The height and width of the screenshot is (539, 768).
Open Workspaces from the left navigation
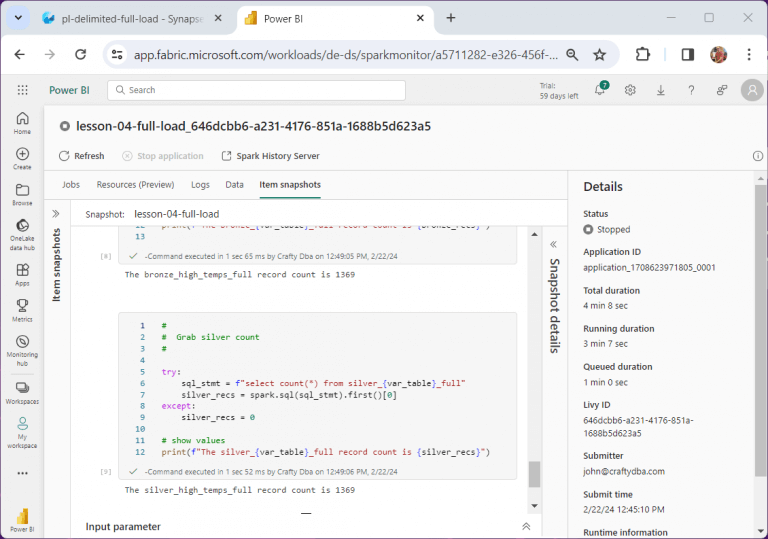tap(22, 391)
